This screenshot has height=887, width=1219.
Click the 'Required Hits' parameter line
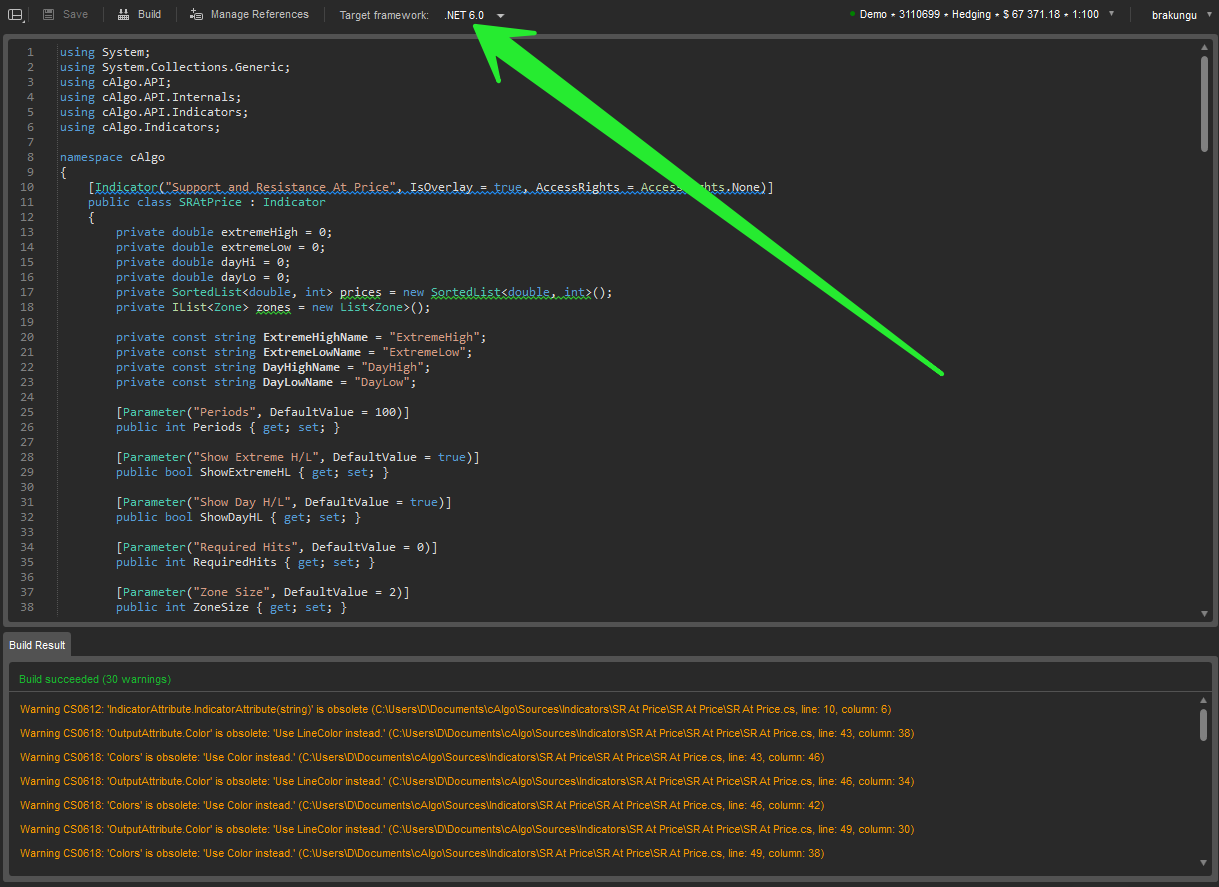tap(277, 547)
